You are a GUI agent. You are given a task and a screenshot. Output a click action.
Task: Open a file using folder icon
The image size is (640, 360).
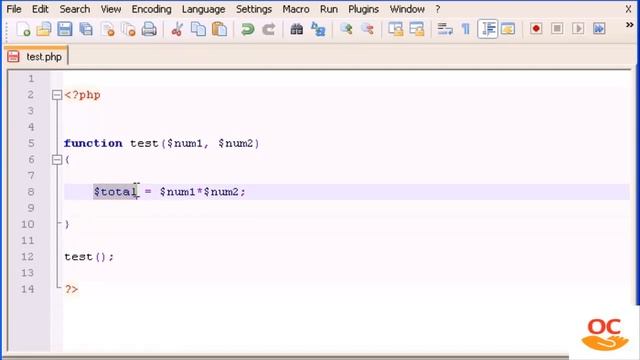coord(44,29)
